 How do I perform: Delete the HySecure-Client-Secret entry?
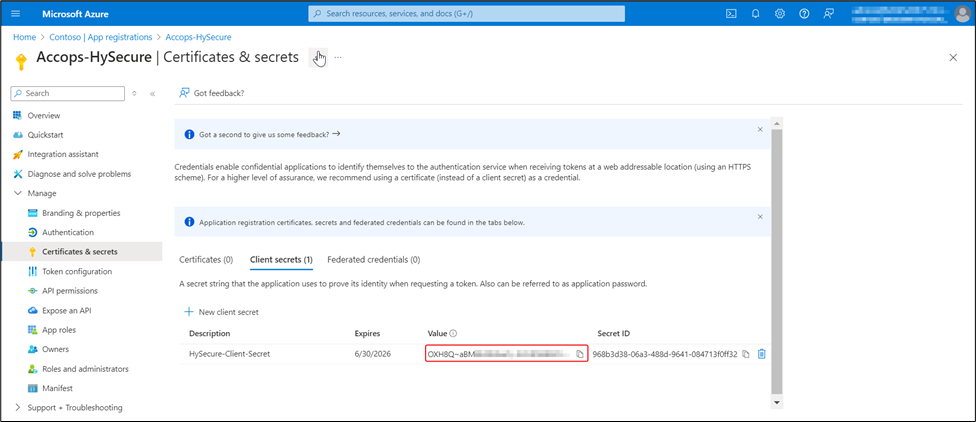(x=762, y=354)
